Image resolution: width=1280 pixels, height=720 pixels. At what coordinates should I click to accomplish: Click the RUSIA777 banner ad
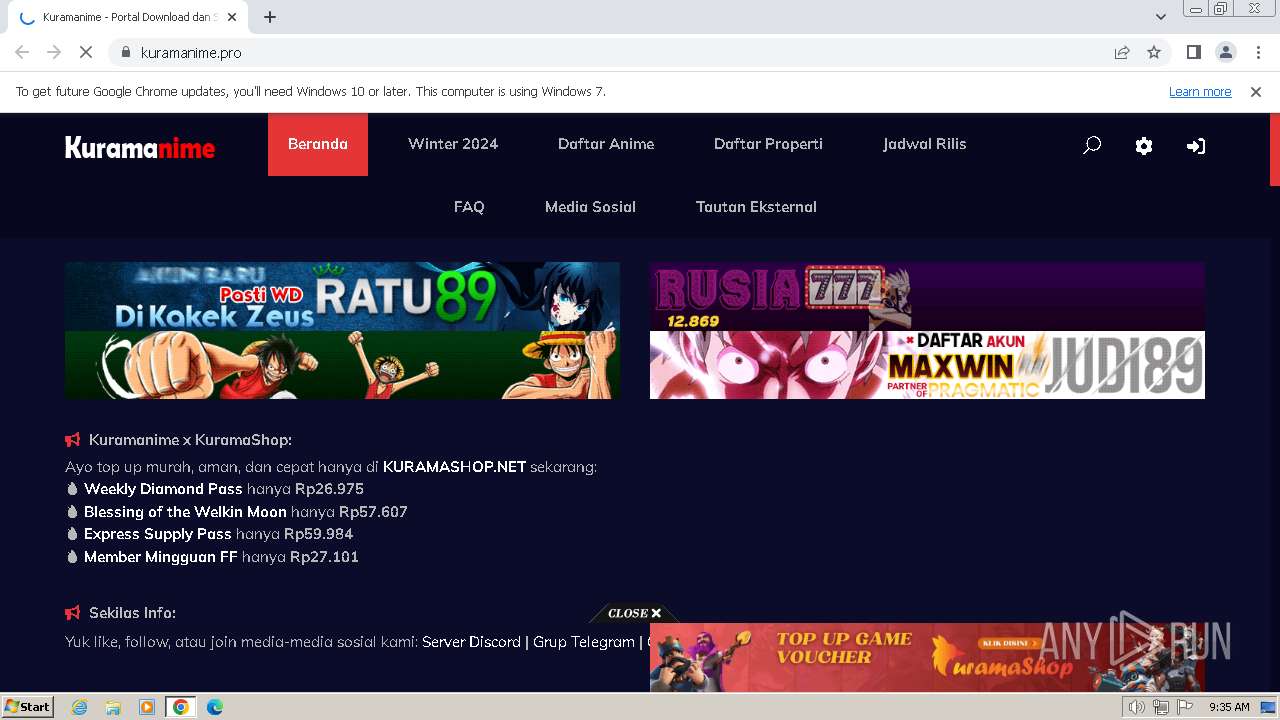pyautogui.click(x=927, y=296)
